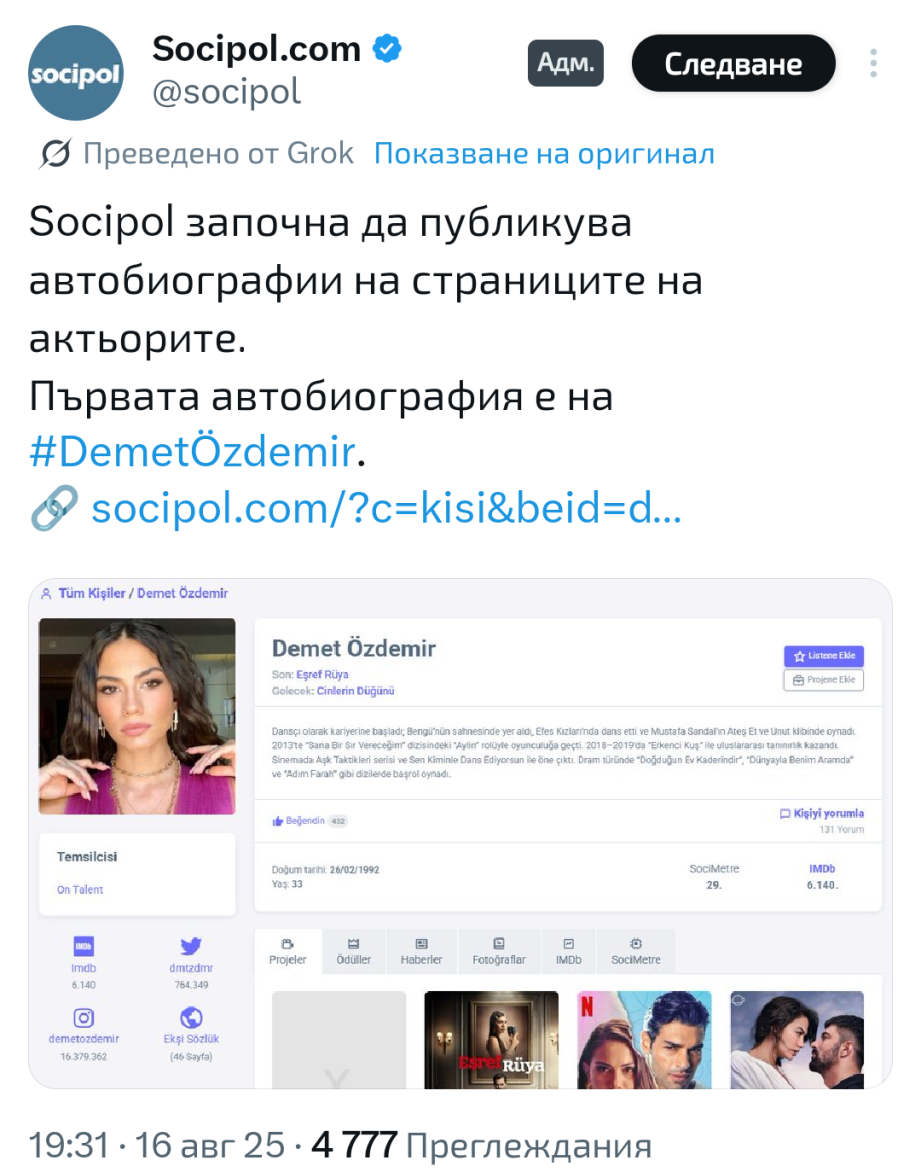The height and width of the screenshot is (1172, 921).
Task: Click the Beğendin thumbs-up like icon
Action: click(277, 821)
